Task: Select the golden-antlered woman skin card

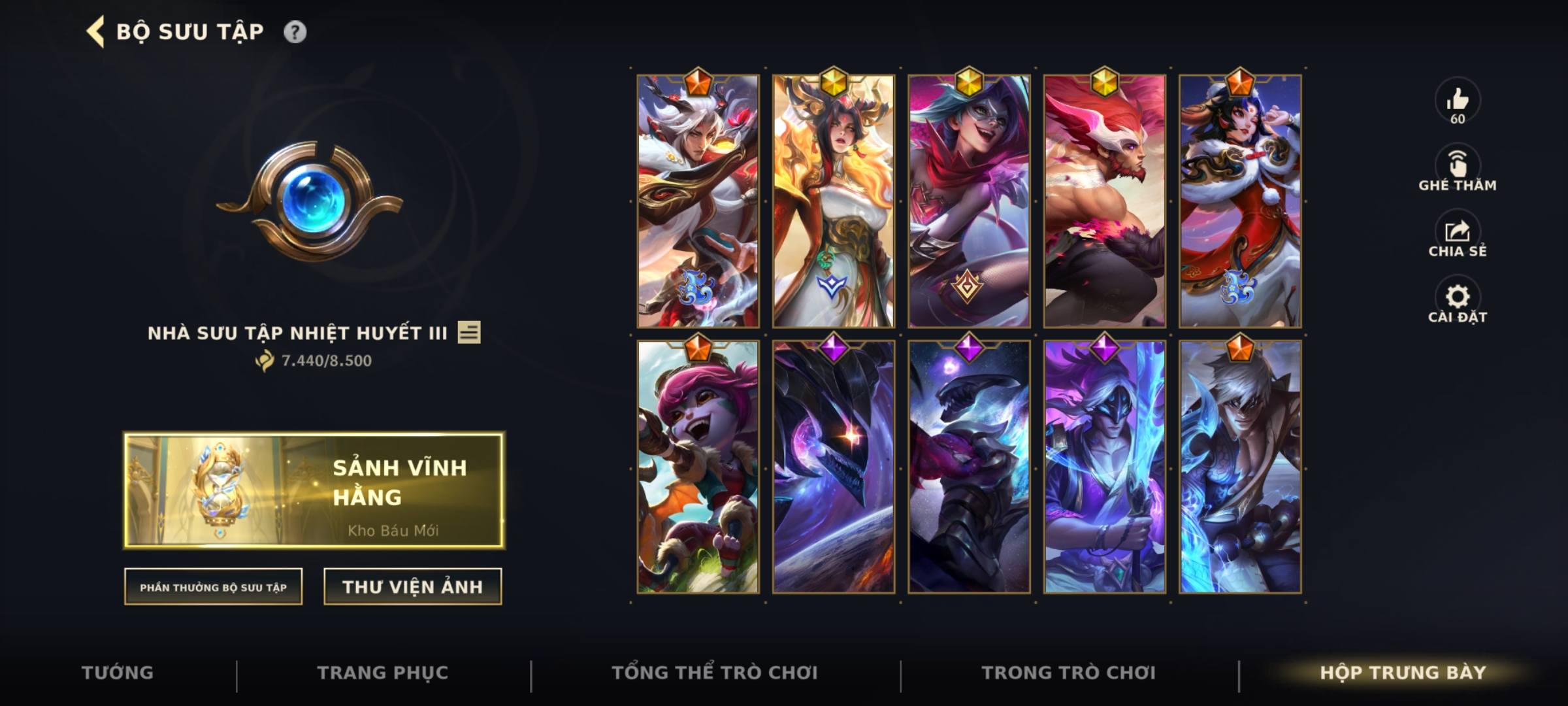Action: tap(834, 201)
